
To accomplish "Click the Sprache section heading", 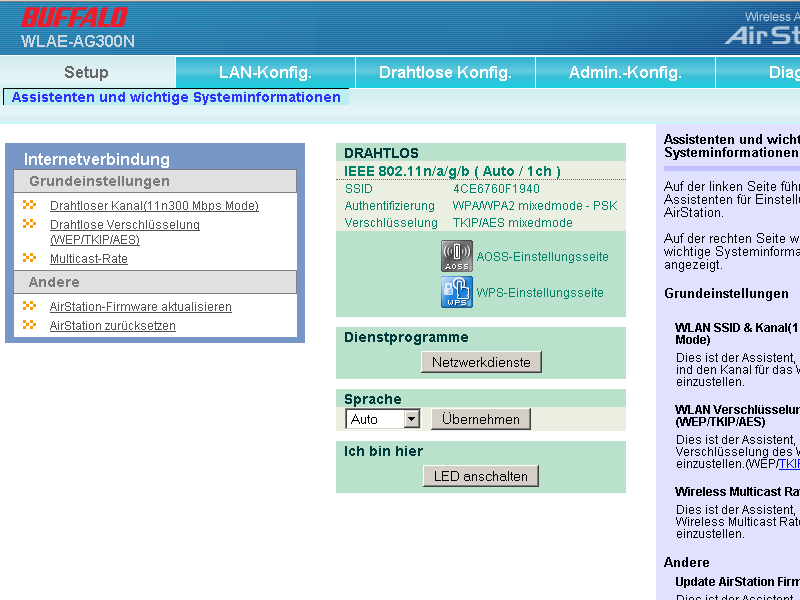I will 372,399.
